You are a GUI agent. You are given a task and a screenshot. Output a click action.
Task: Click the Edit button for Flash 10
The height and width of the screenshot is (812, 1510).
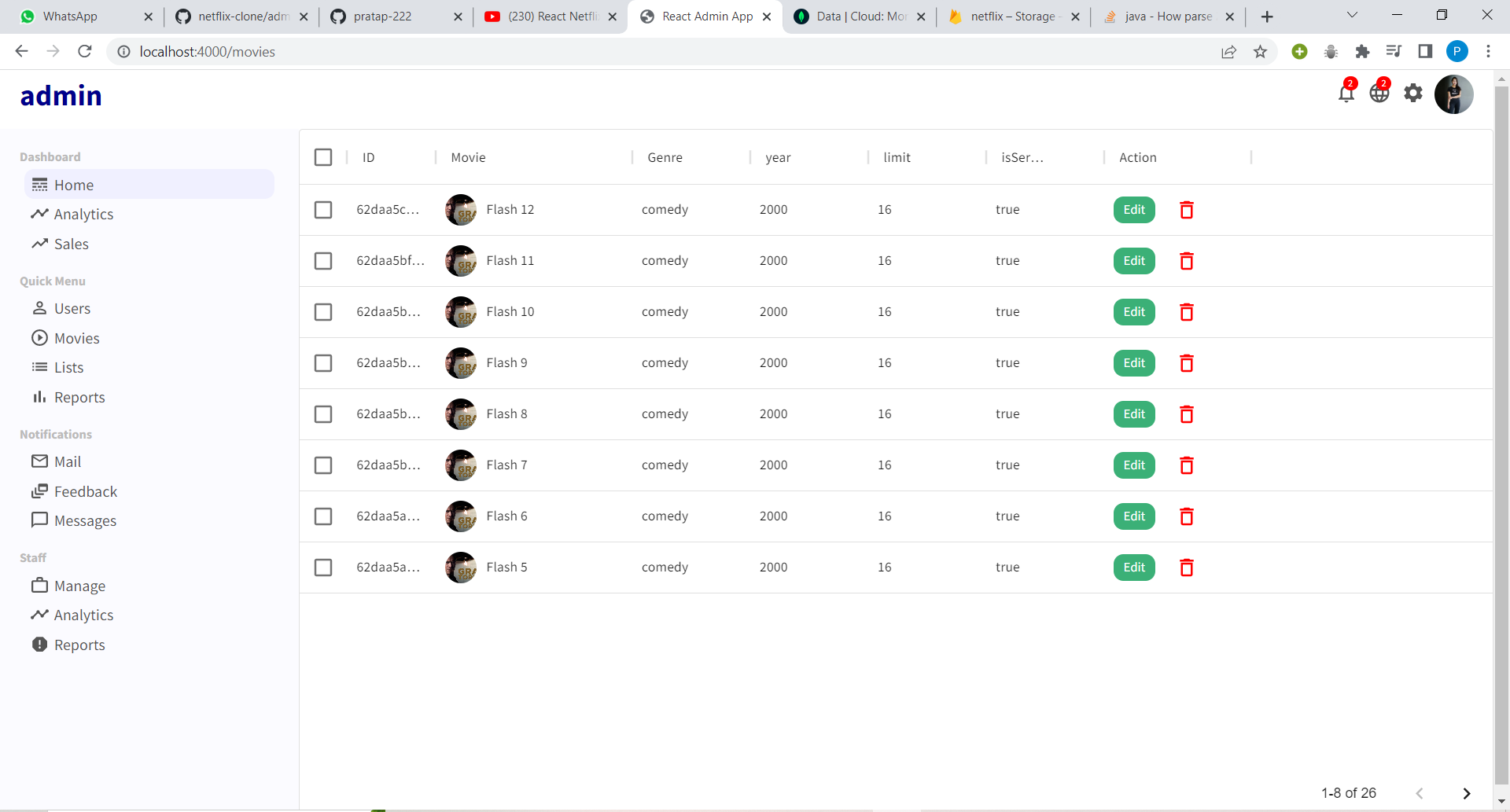[1133, 312]
